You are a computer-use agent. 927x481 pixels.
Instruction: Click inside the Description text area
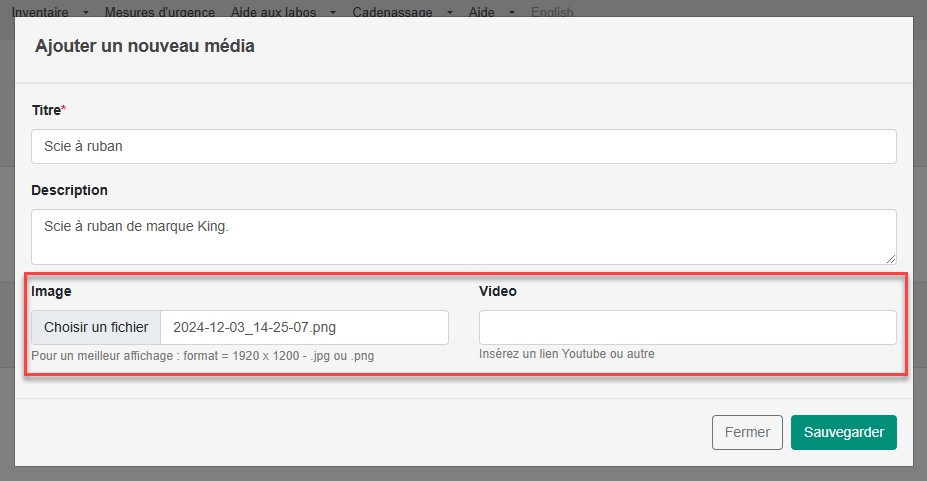coord(463,236)
